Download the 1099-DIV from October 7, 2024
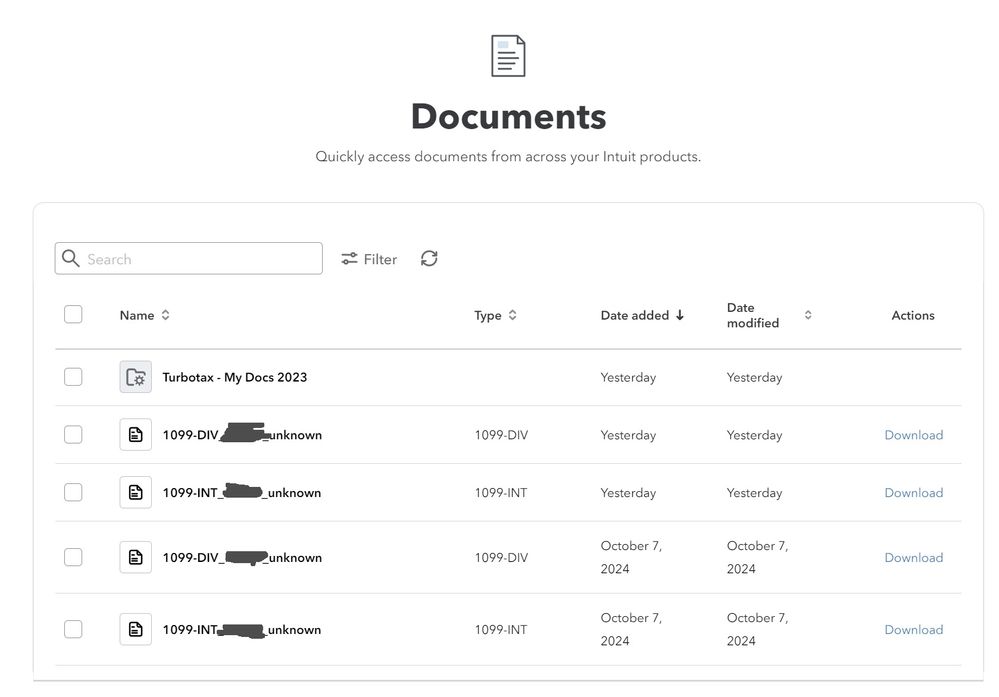The height and width of the screenshot is (697, 999). (914, 557)
